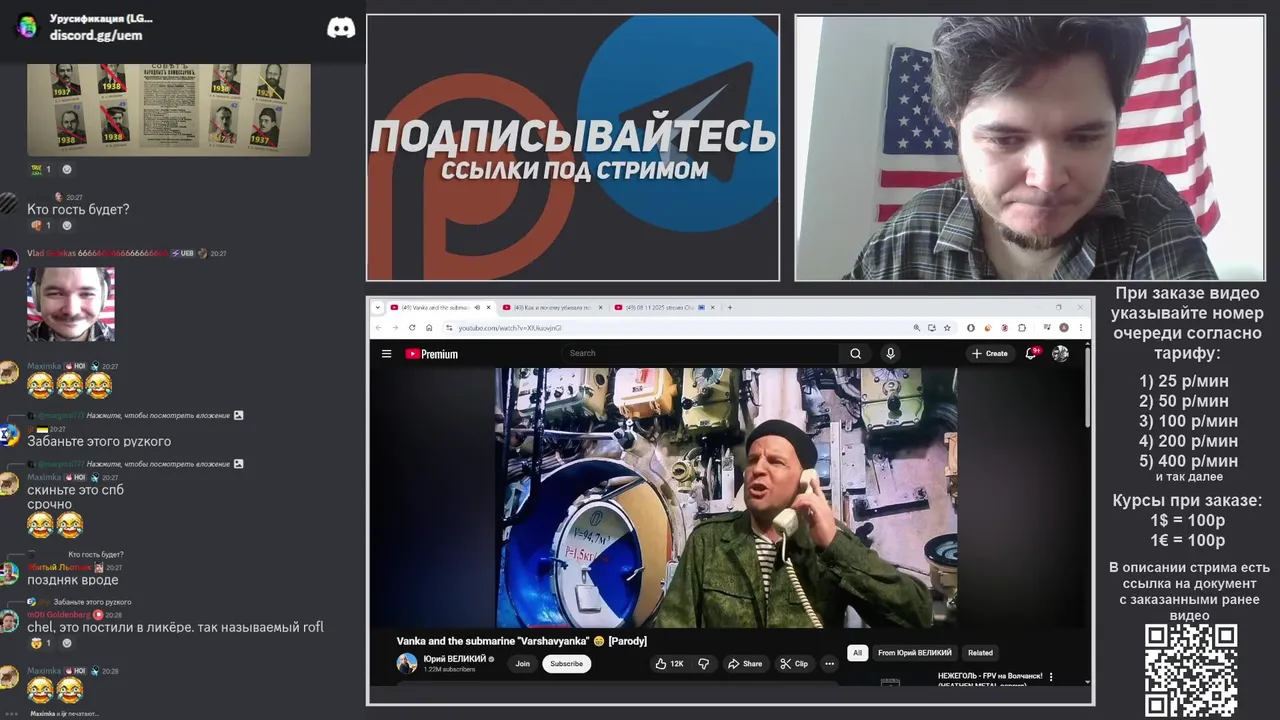The image size is (1280, 720).
Task: Open Юрий ВЕЛИКИЙ channel avatar
Action: 407,664
